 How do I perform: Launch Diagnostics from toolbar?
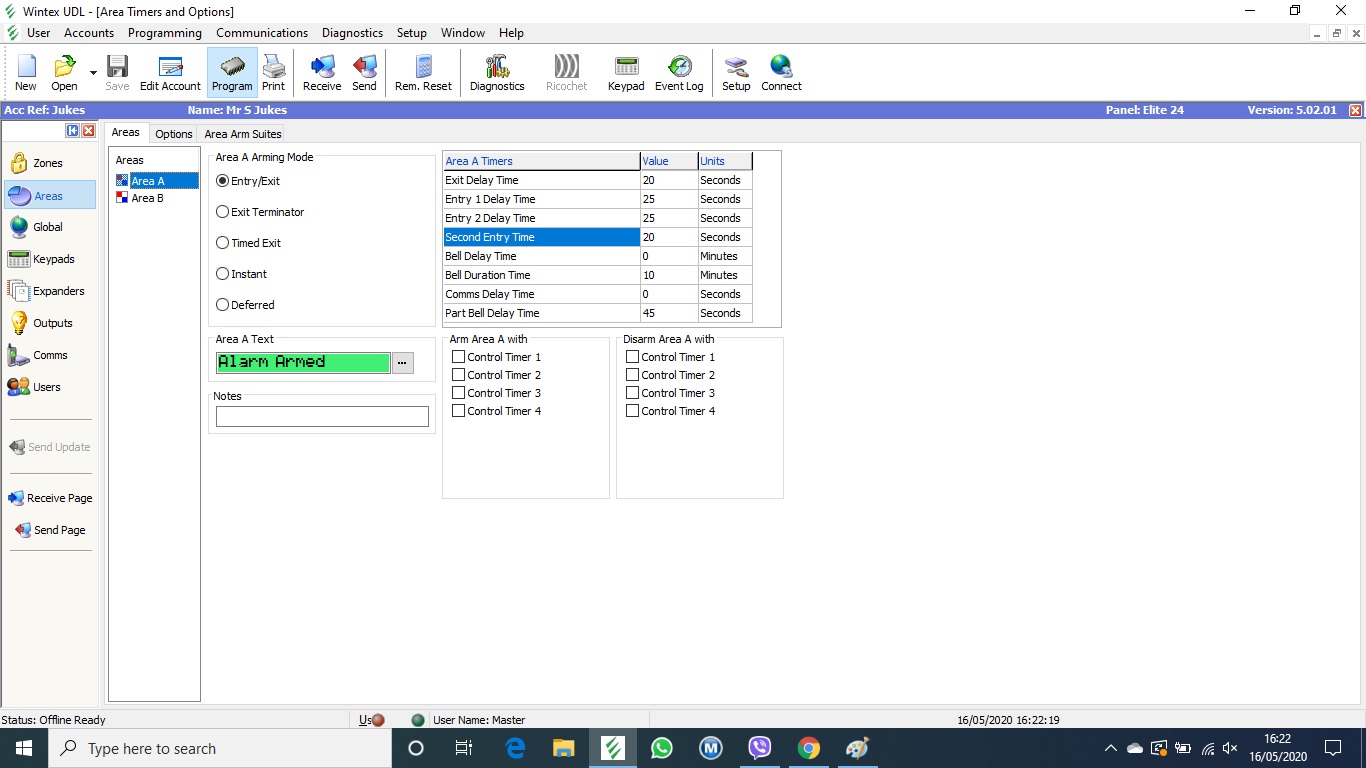click(497, 73)
